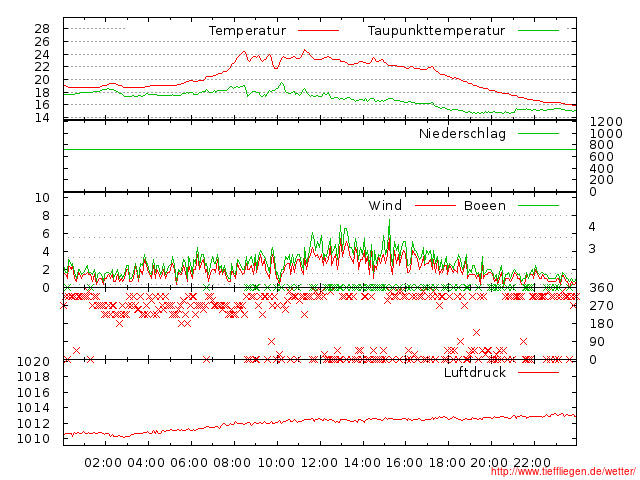Select the 1012 pressure axis label
The width and height of the screenshot is (640, 480).
[x=33, y=424]
